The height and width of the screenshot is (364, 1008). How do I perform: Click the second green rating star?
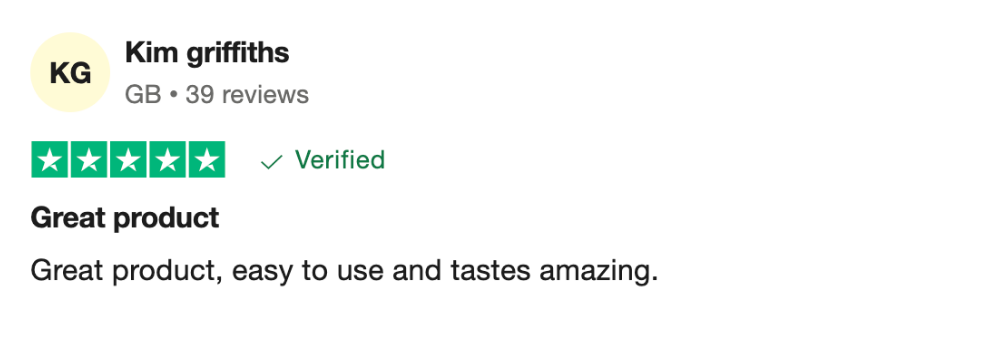[x=89, y=159]
